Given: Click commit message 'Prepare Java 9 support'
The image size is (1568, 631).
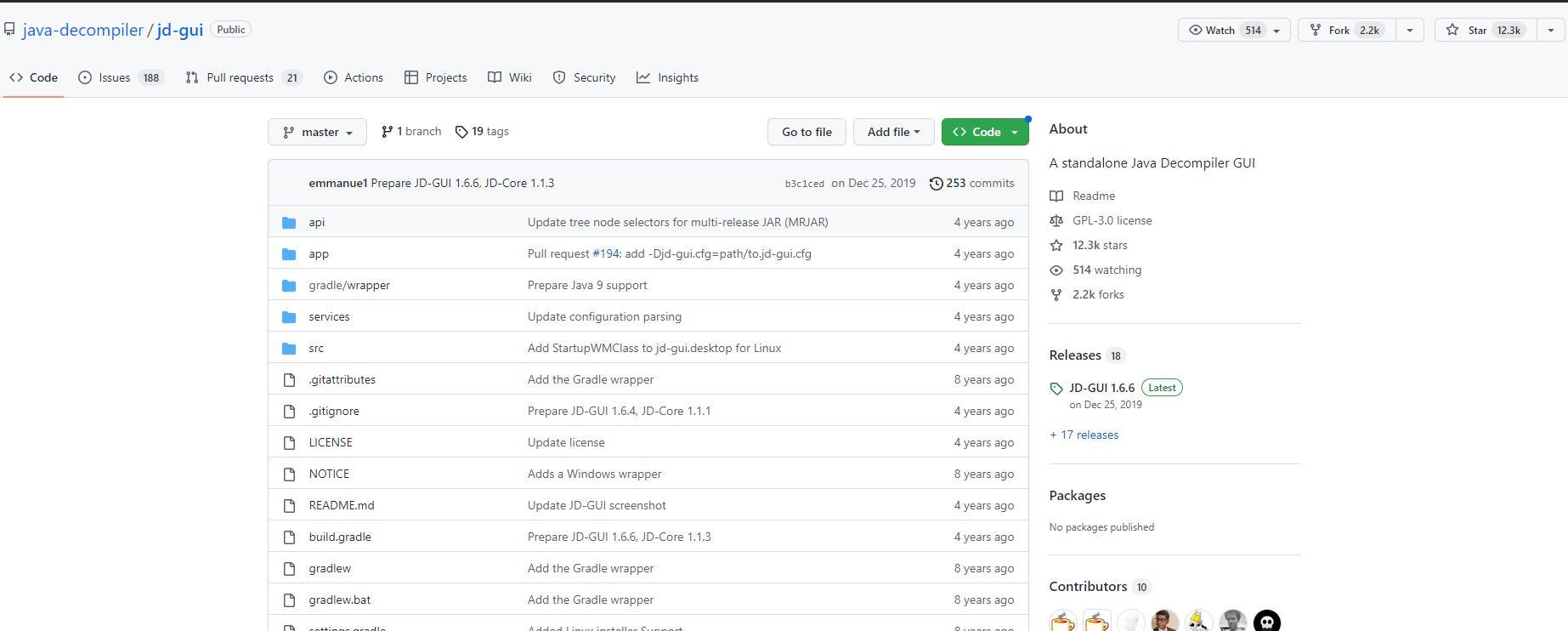Looking at the screenshot, I should coord(587,286).
